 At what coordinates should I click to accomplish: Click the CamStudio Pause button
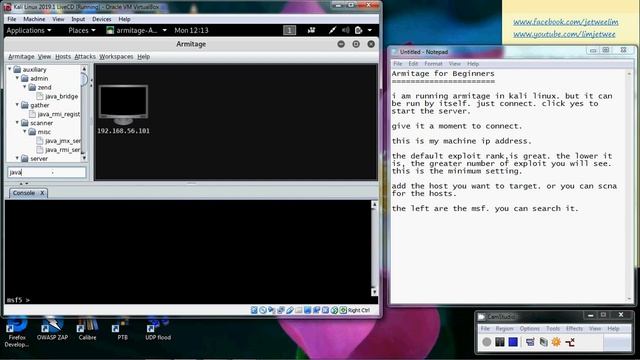[500, 342]
